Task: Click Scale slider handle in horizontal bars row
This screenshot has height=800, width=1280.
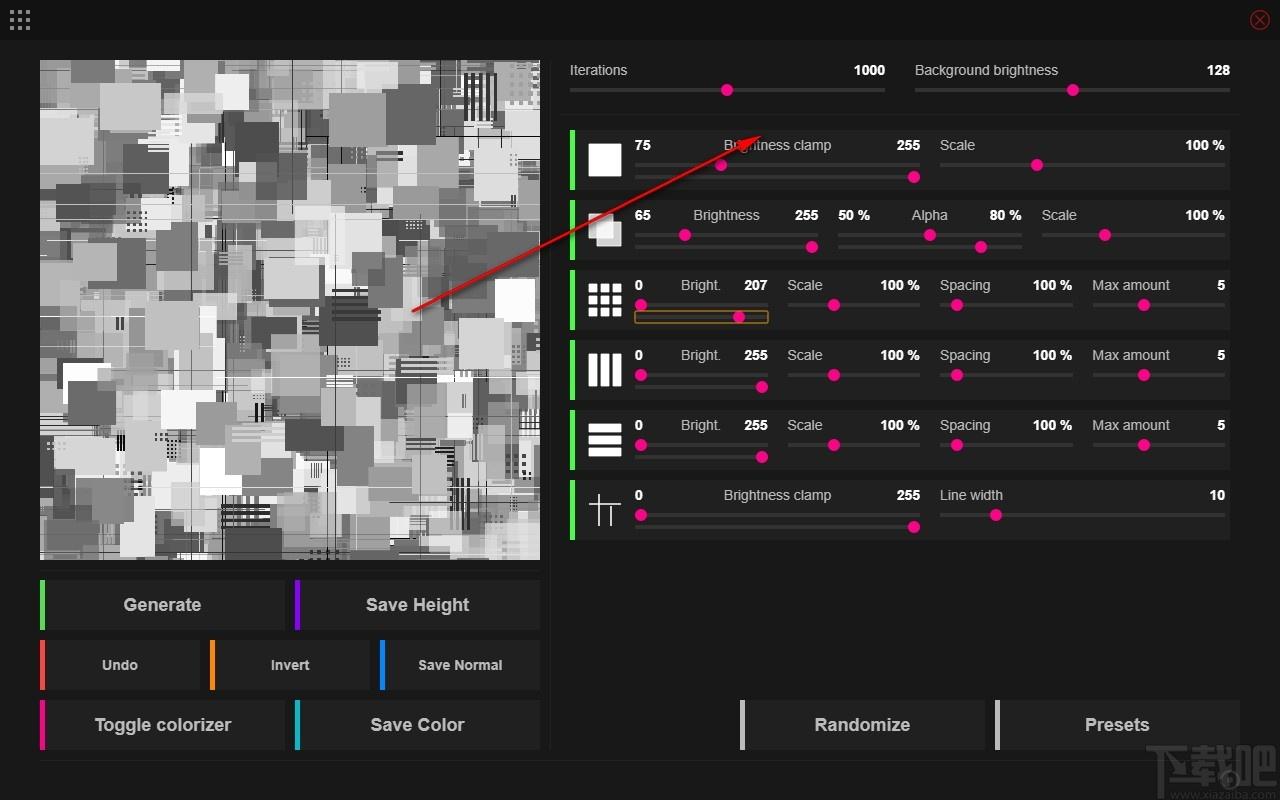Action: click(x=834, y=445)
